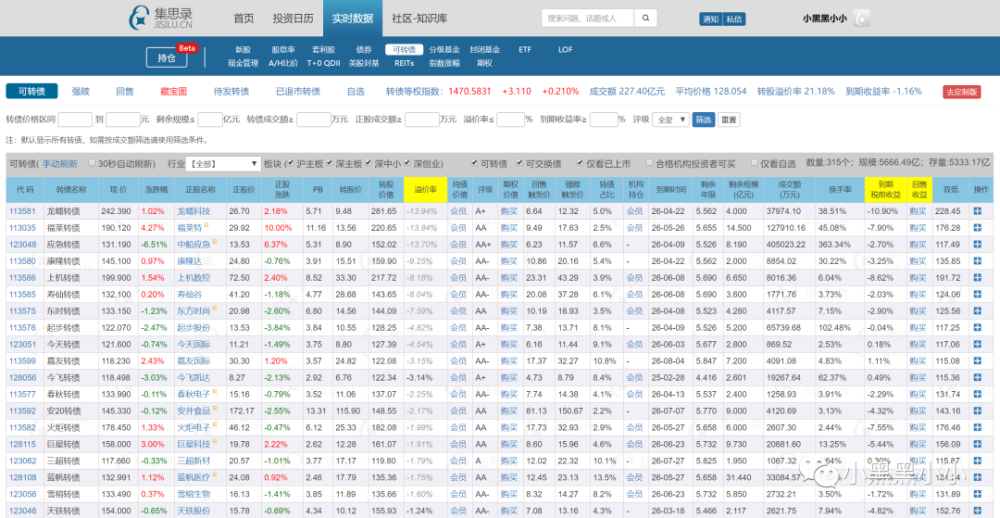
Task: Switch to the 待发转债 tab
Action: tap(231, 91)
